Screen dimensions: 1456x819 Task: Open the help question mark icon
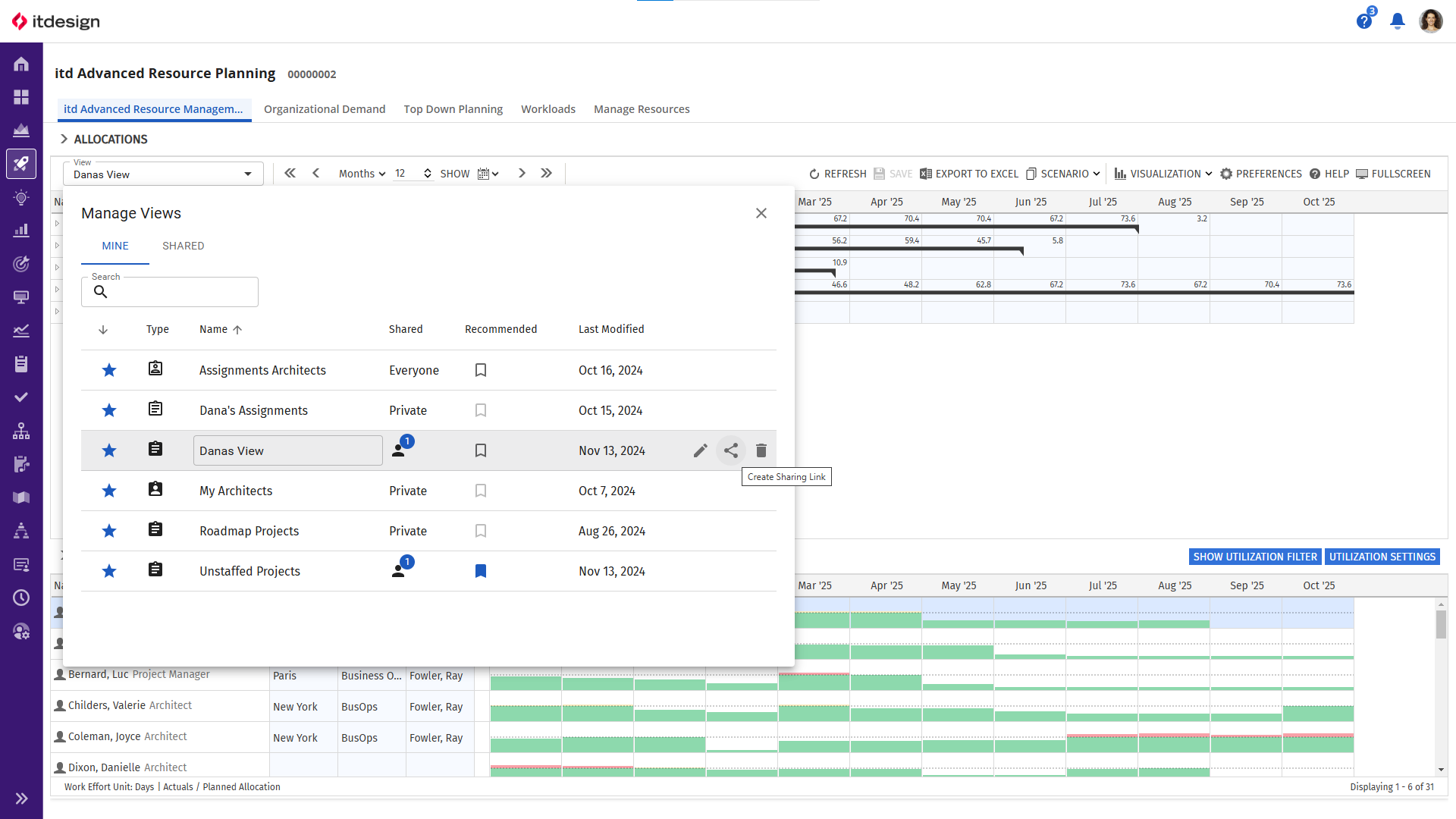point(1364,21)
